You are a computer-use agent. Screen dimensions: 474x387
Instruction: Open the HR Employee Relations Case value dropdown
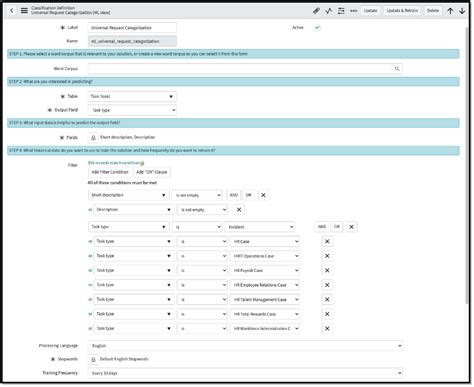265,285
